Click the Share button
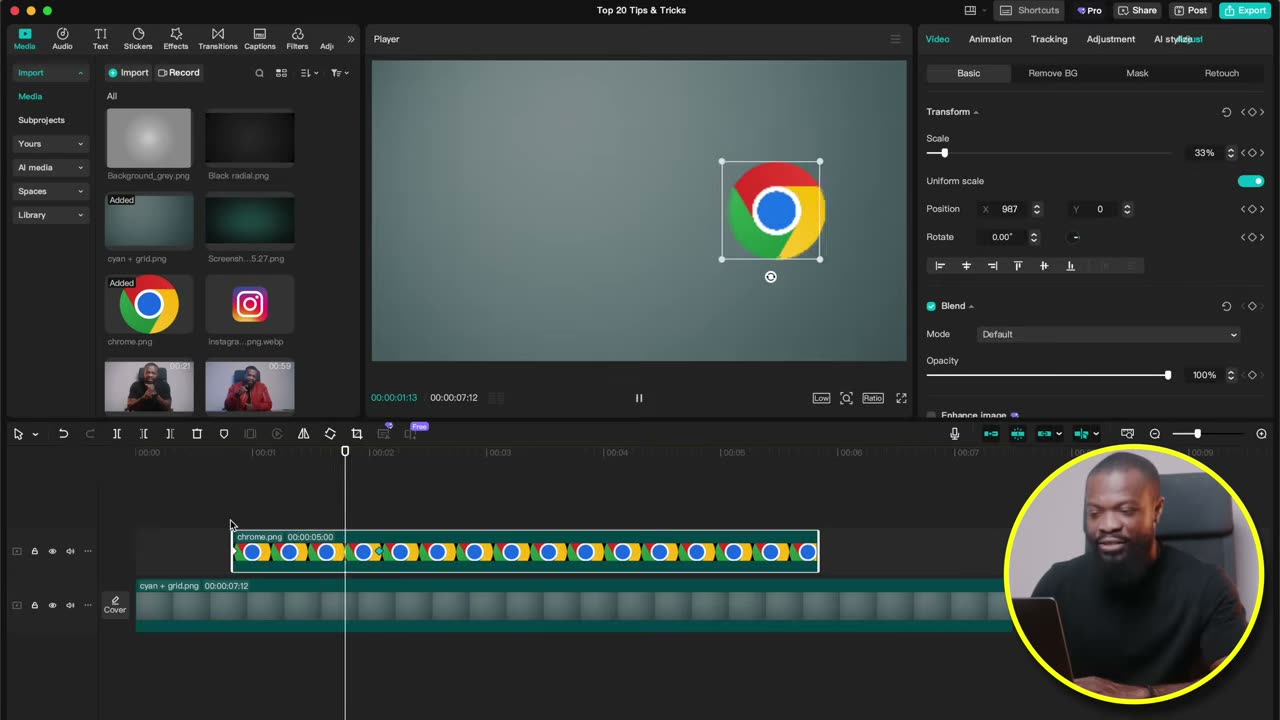1280x720 pixels. pyautogui.click(x=1138, y=10)
